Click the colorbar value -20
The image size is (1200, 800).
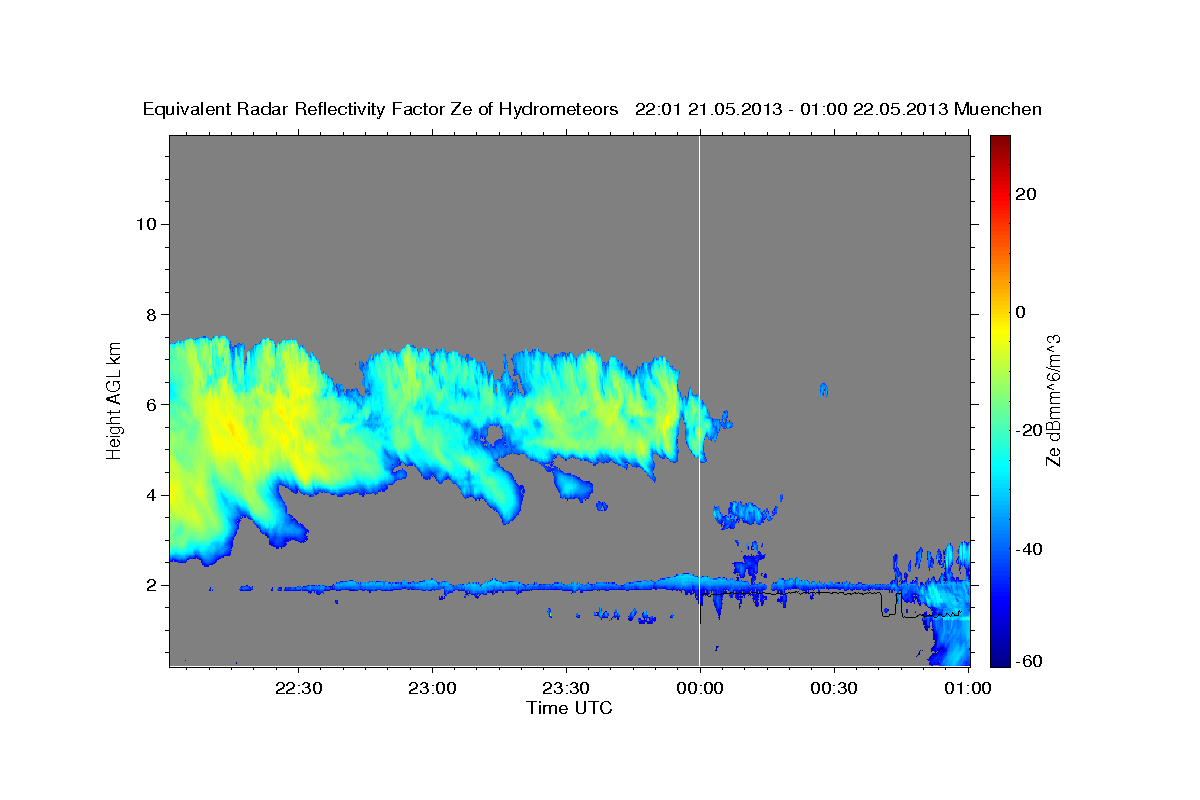tap(1031, 430)
